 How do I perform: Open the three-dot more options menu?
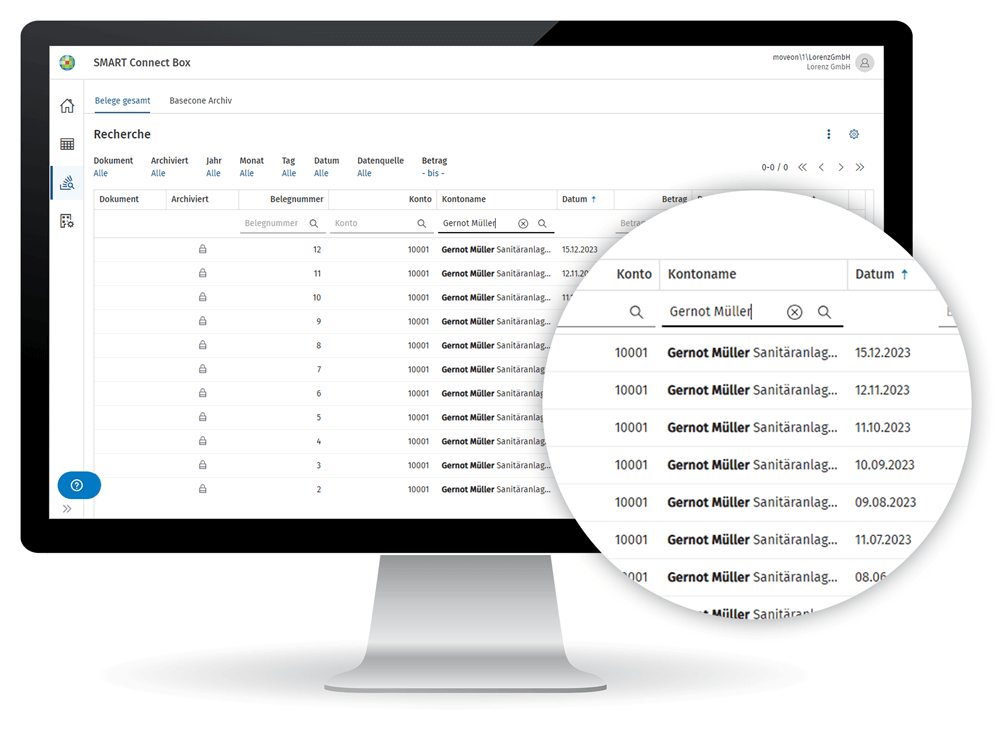point(828,135)
